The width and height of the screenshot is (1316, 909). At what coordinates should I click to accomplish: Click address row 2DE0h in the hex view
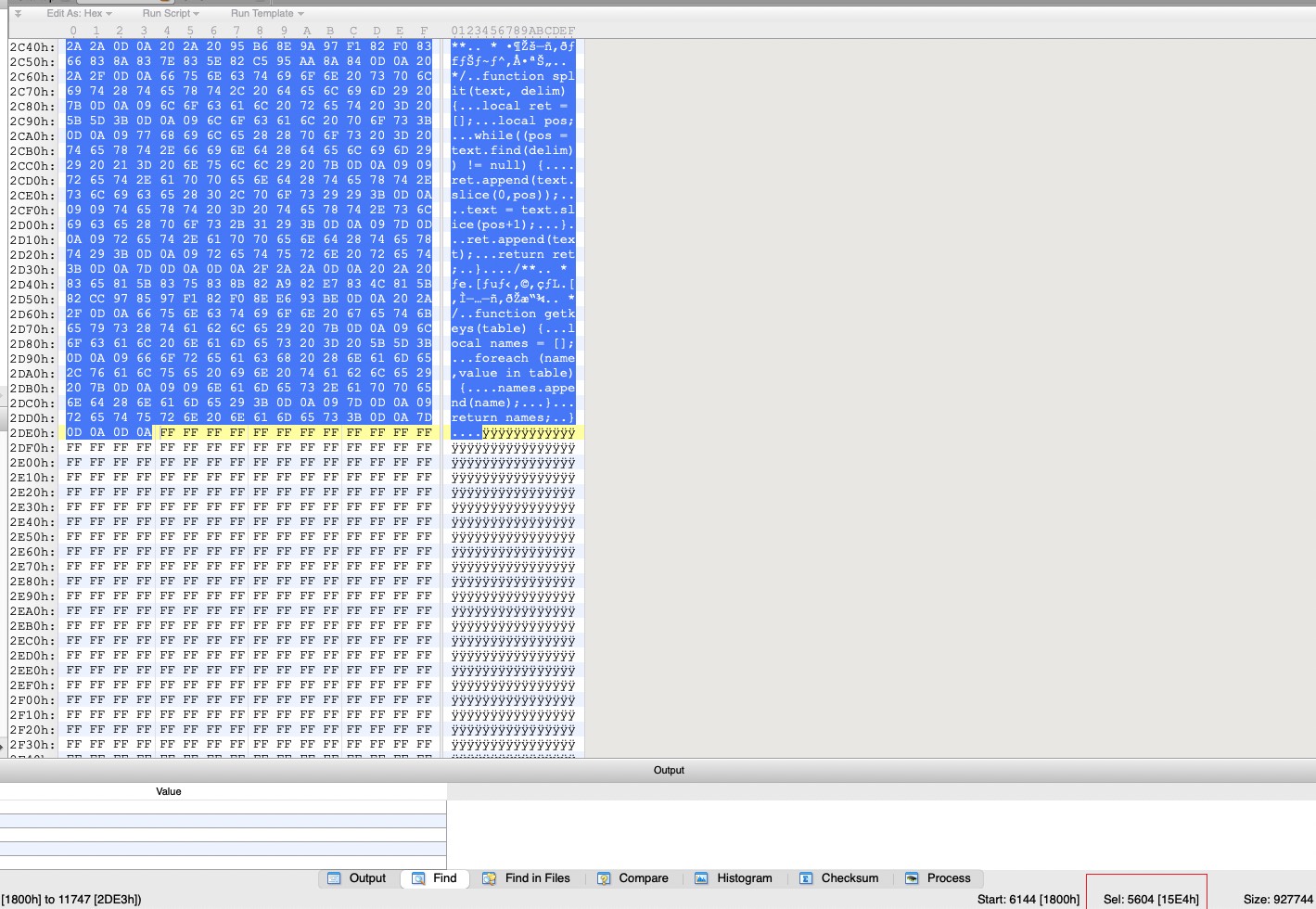(32, 433)
